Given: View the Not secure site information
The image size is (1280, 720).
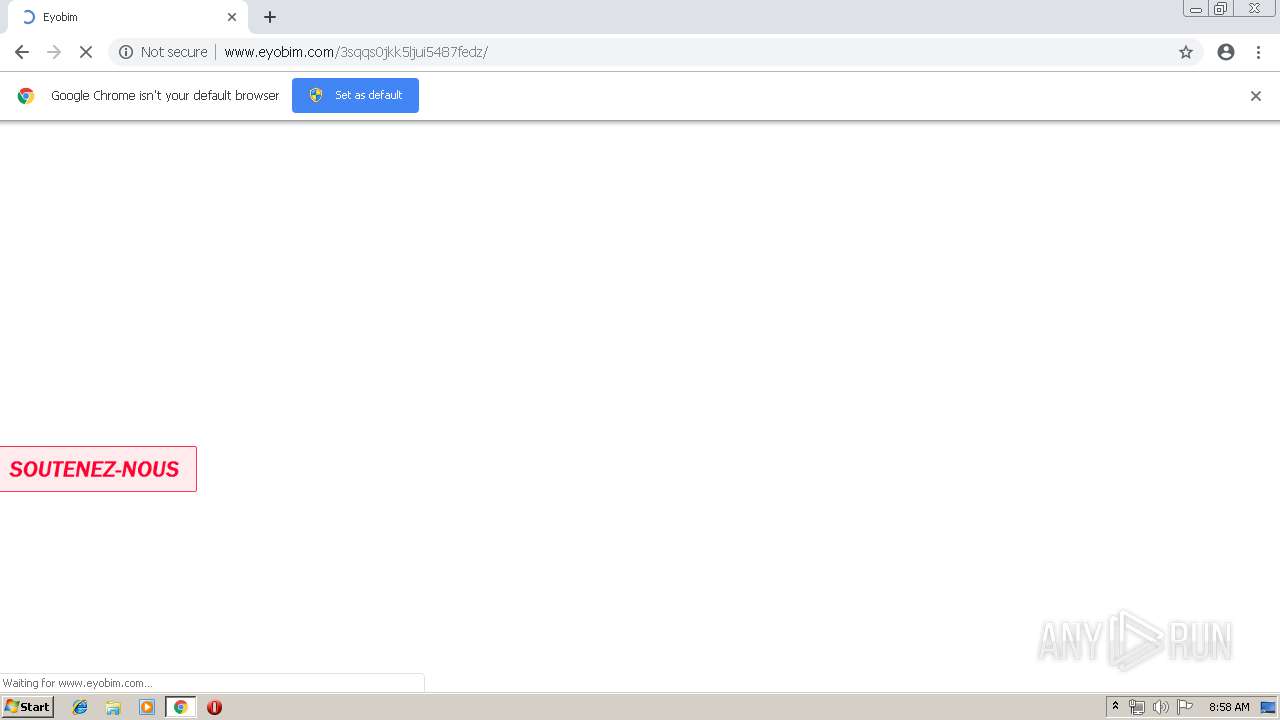Looking at the screenshot, I should coord(163,52).
